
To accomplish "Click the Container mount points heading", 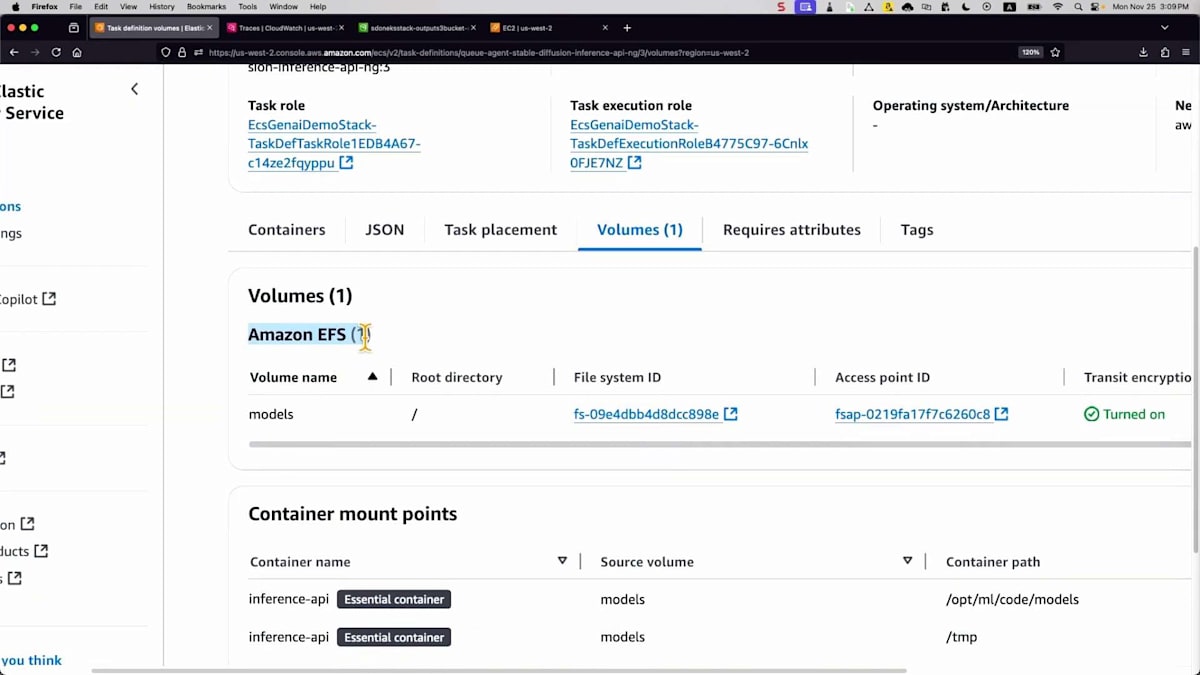I will [x=352, y=514].
